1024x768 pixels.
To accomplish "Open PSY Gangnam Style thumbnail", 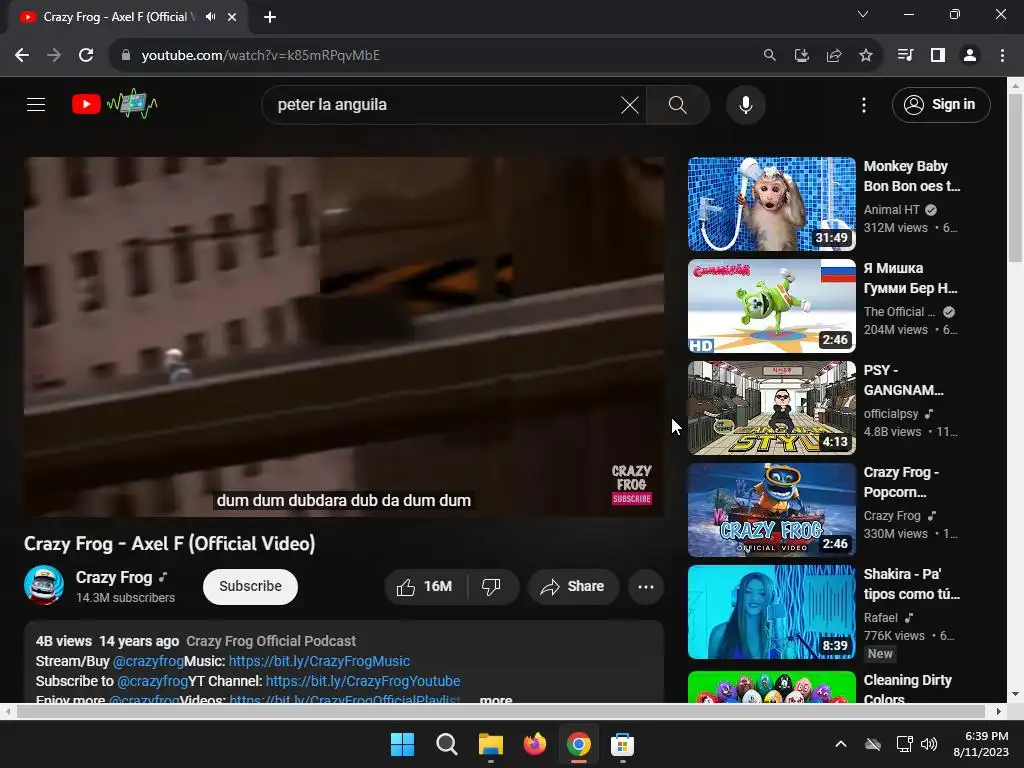I will point(771,408).
